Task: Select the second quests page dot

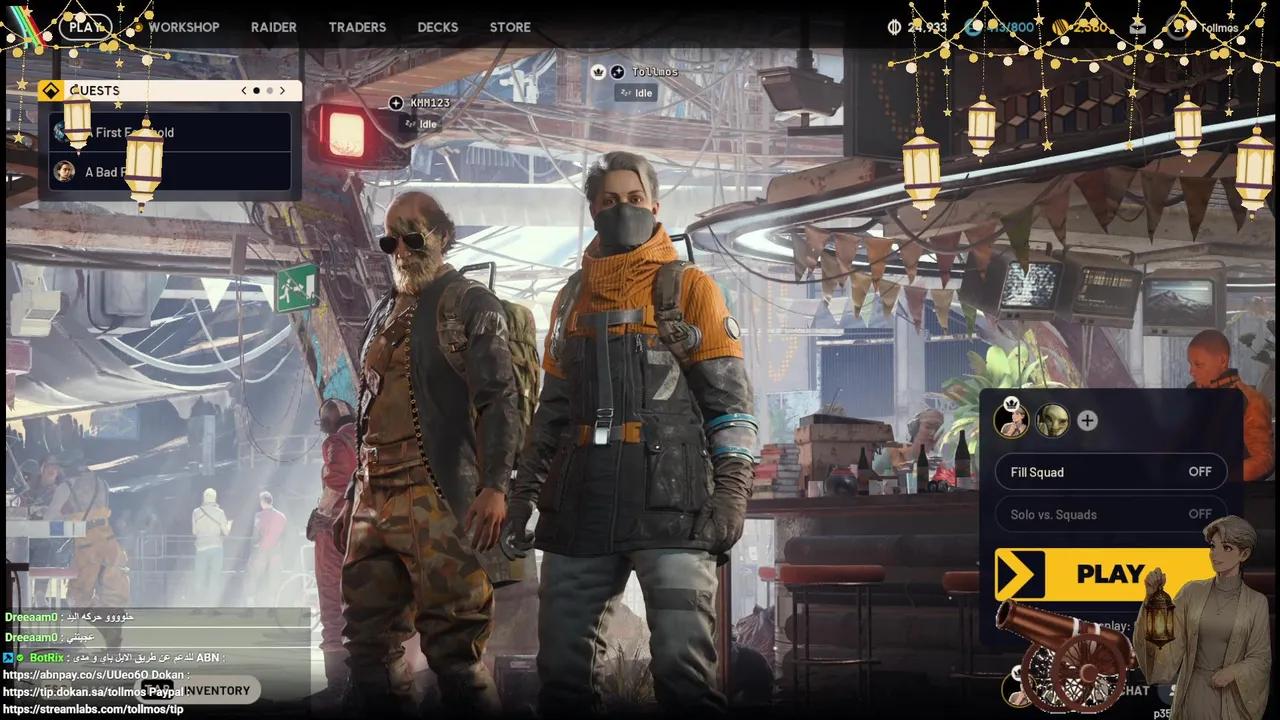Action: [x=269, y=90]
